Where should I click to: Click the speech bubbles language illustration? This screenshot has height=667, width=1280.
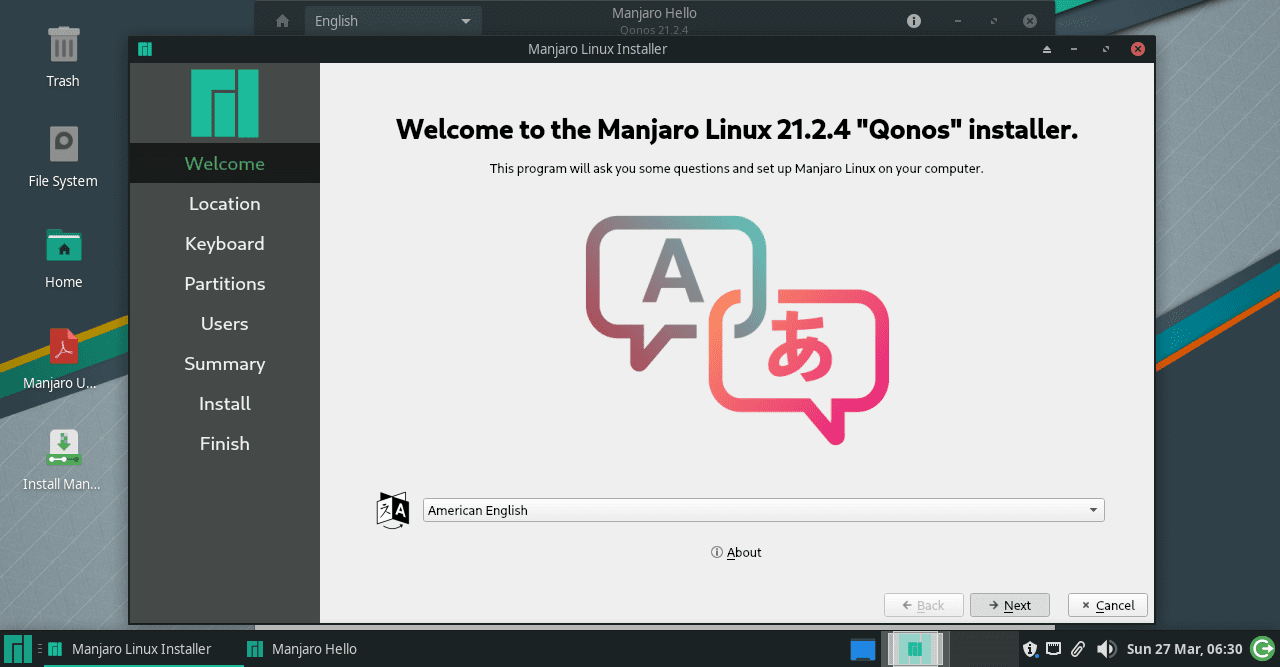(738, 330)
